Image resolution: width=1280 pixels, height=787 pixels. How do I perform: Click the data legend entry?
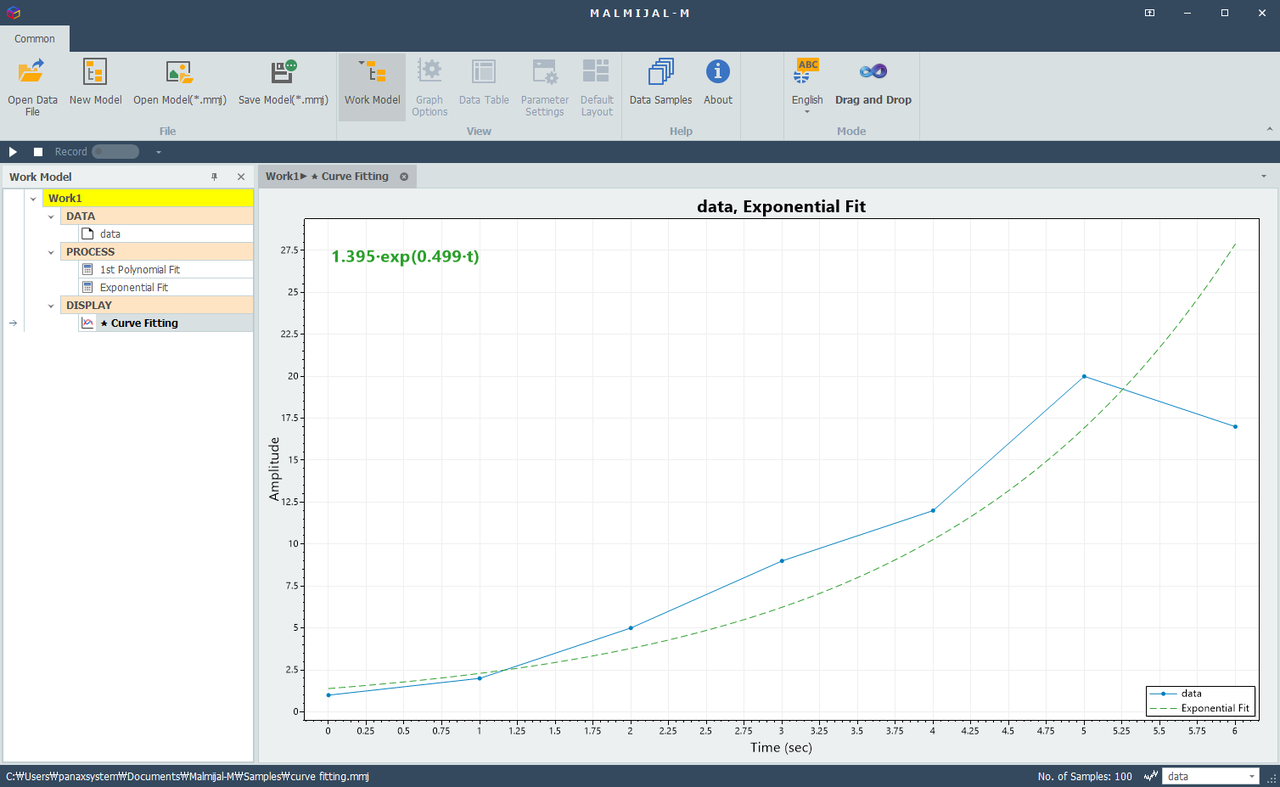pyautogui.click(x=1175, y=693)
